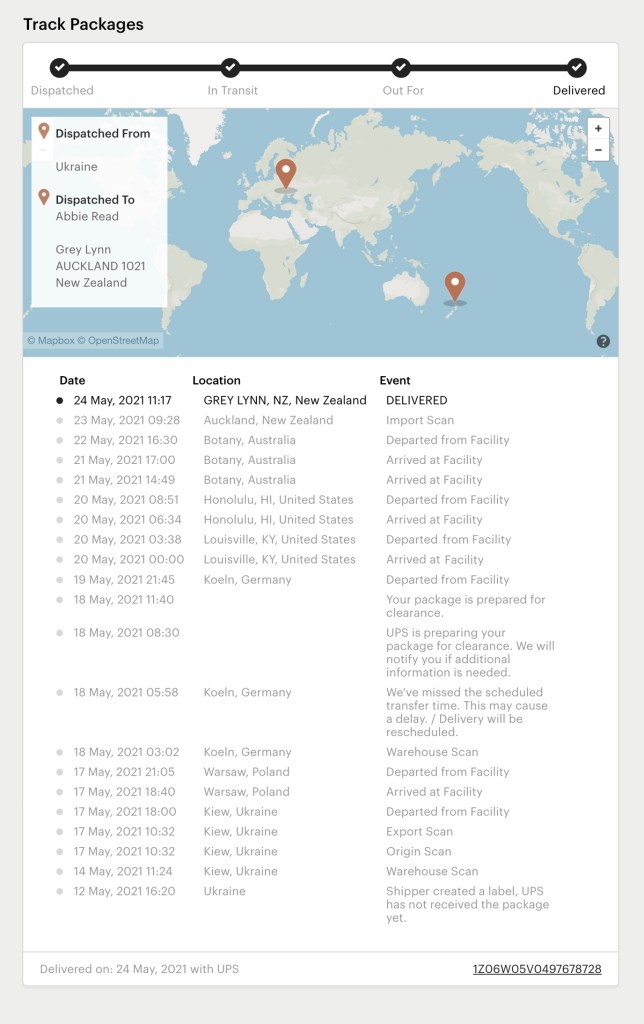Click the Out For step checkmark
This screenshot has height=1024, width=644.
(x=401, y=68)
